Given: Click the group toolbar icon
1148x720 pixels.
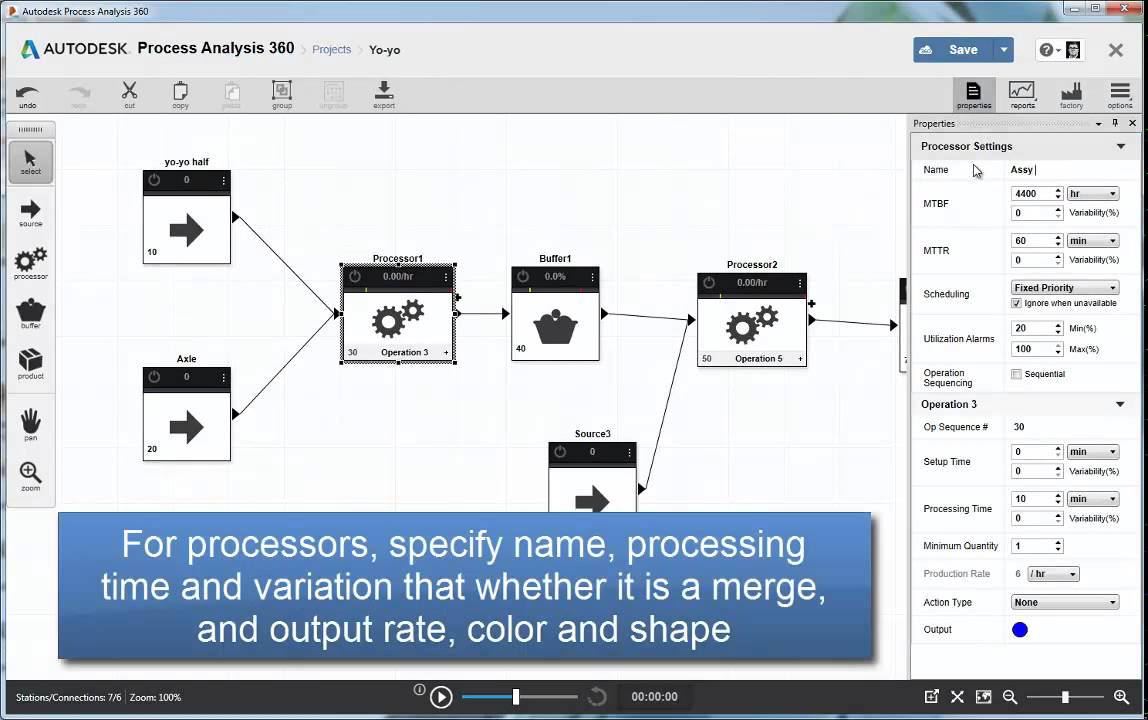Looking at the screenshot, I should pos(282,95).
